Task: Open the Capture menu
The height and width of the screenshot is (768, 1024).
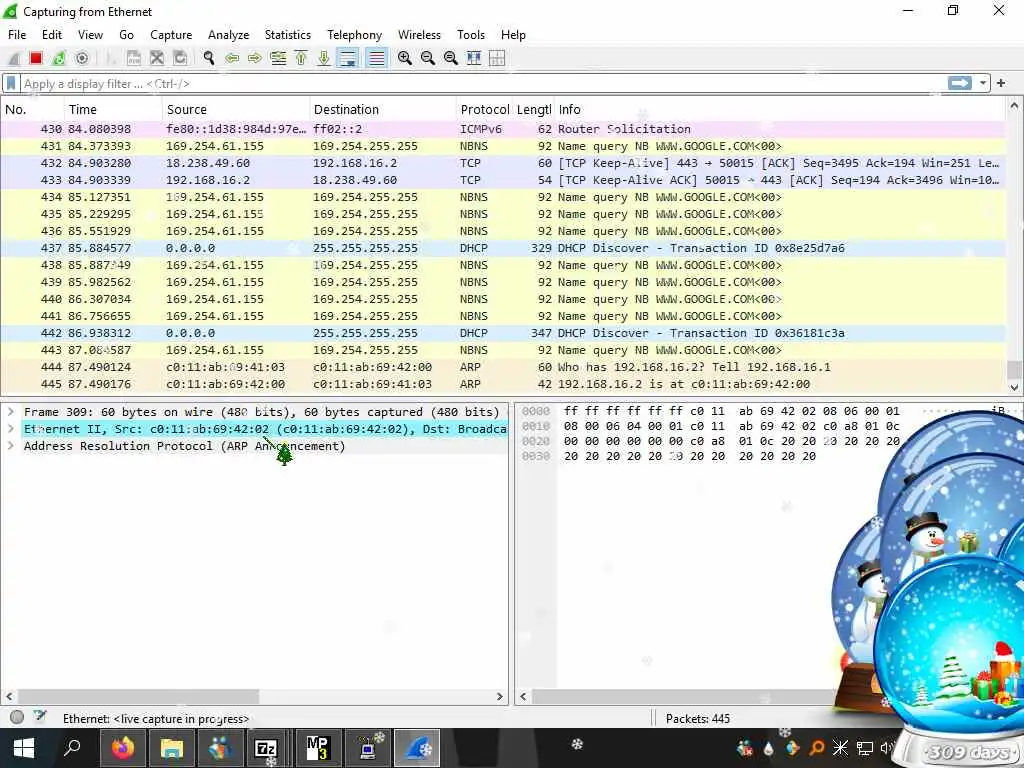Action: (x=171, y=35)
